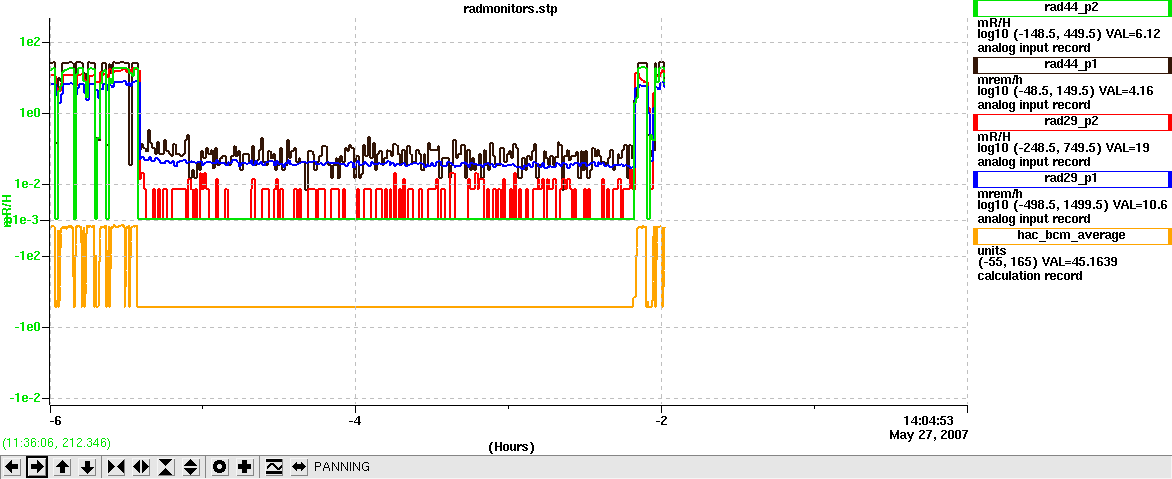The image size is (1172, 479).
Task: Shift the plot up with the up arrow button
Action: pyautogui.click(x=63, y=467)
